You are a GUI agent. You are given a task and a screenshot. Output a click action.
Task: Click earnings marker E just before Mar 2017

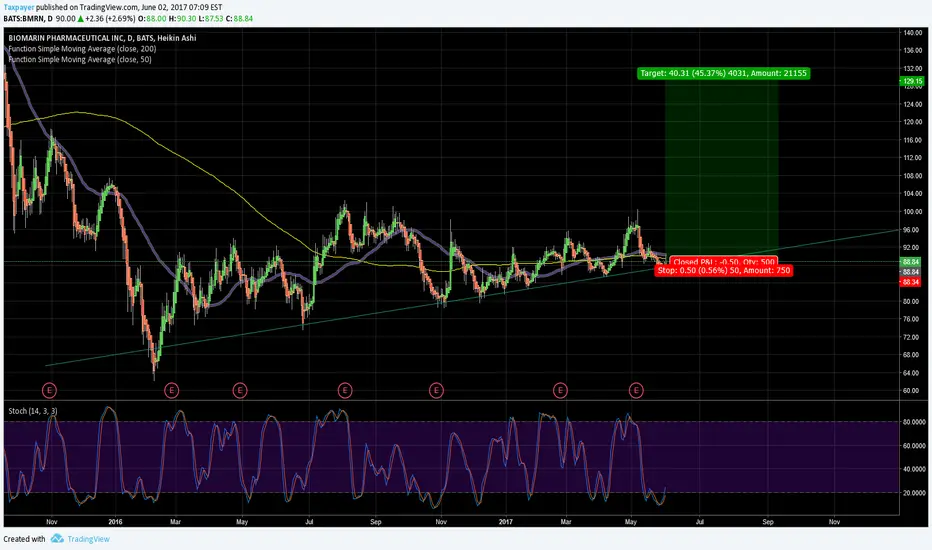560,391
